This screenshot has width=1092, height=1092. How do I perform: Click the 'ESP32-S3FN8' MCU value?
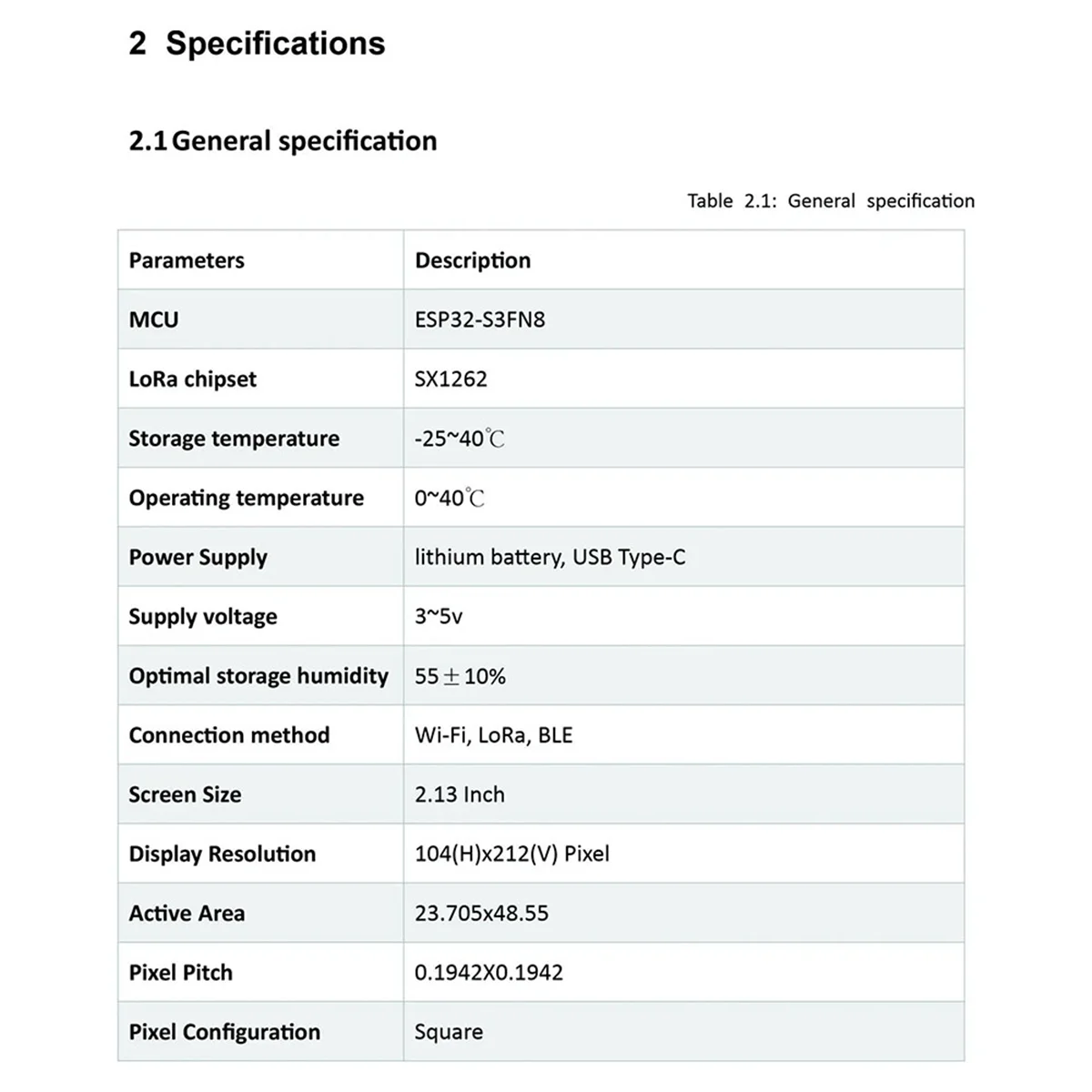pyautogui.click(x=480, y=319)
